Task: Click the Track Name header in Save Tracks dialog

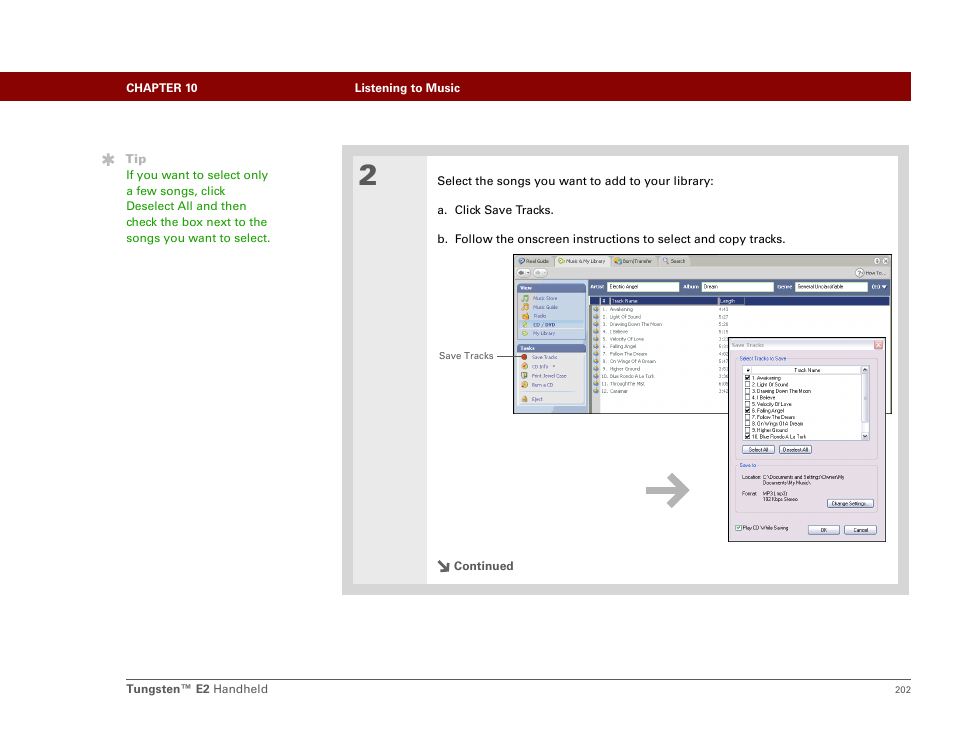Action: coord(807,370)
